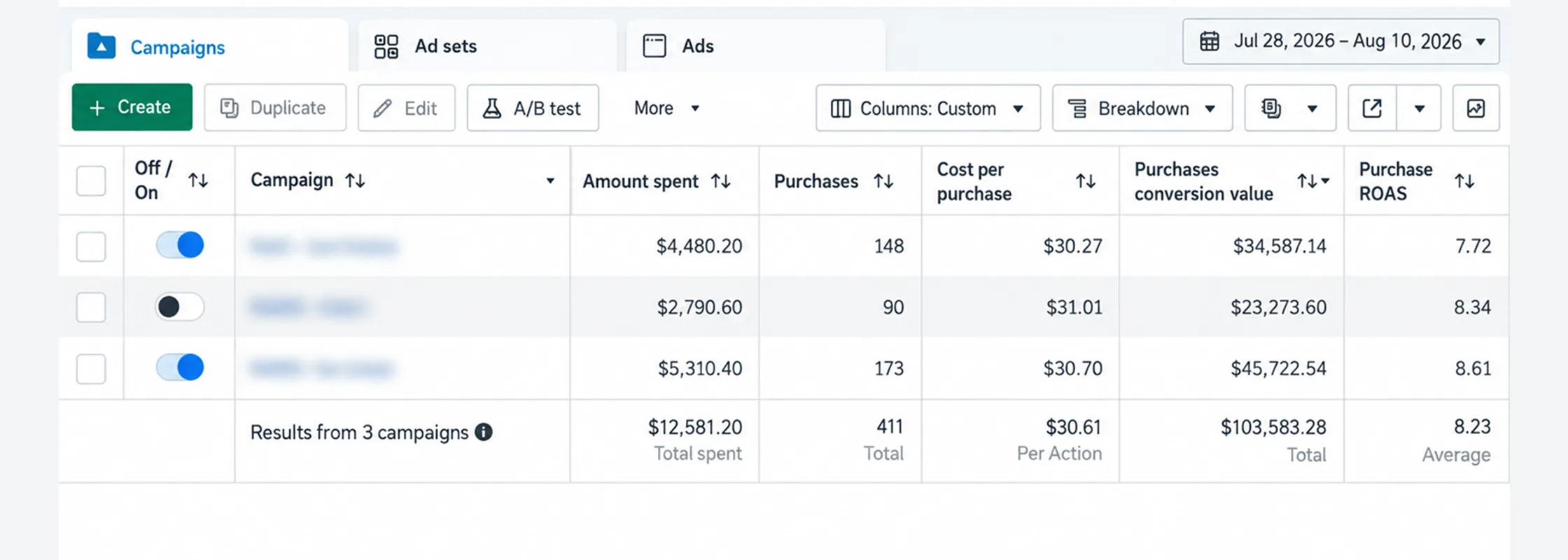Sort by Purchases conversion value
Viewport: 1568px width, 560px height.
click(x=1306, y=181)
